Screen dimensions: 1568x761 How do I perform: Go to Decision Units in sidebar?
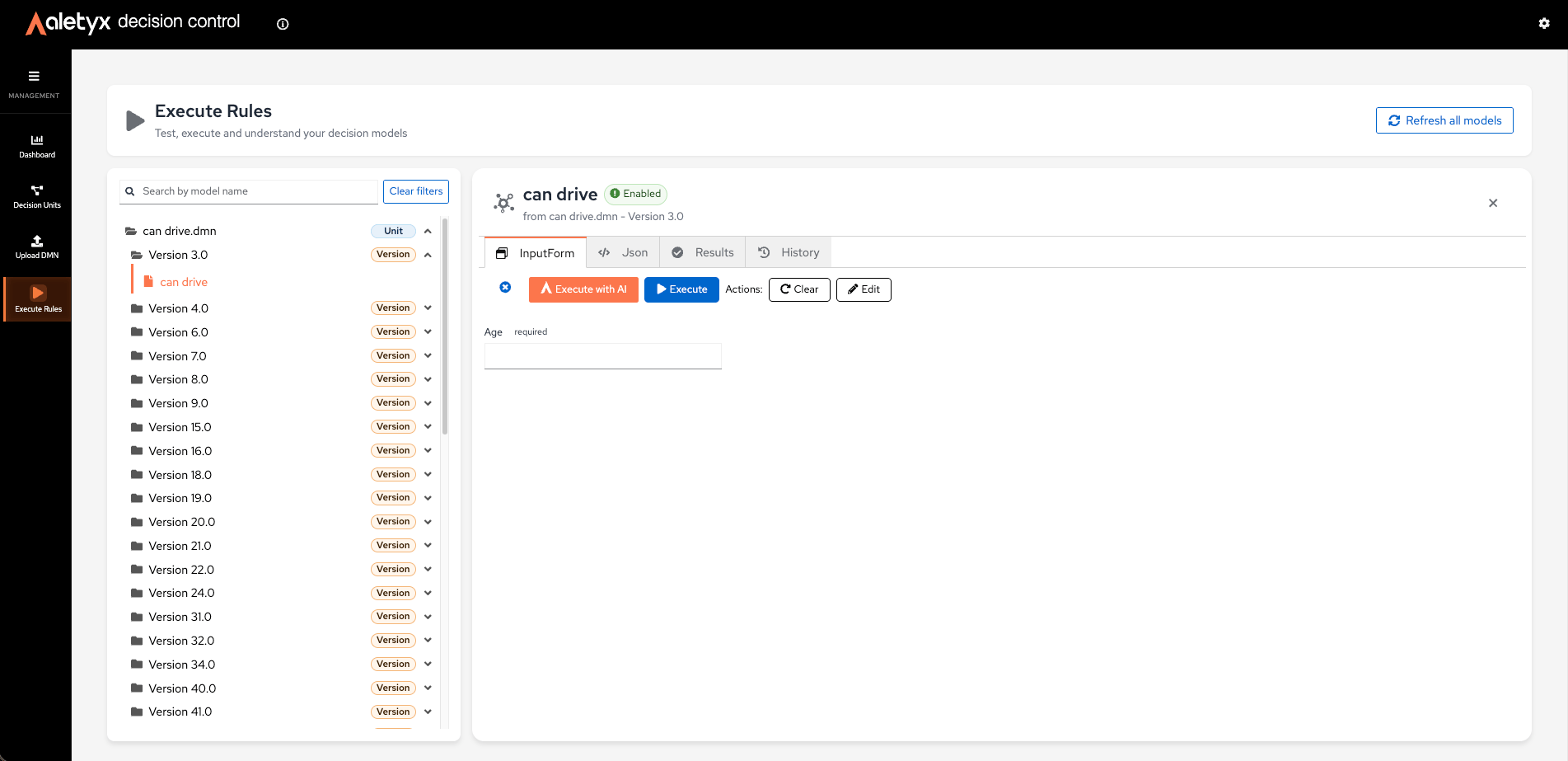coord(37,197)
